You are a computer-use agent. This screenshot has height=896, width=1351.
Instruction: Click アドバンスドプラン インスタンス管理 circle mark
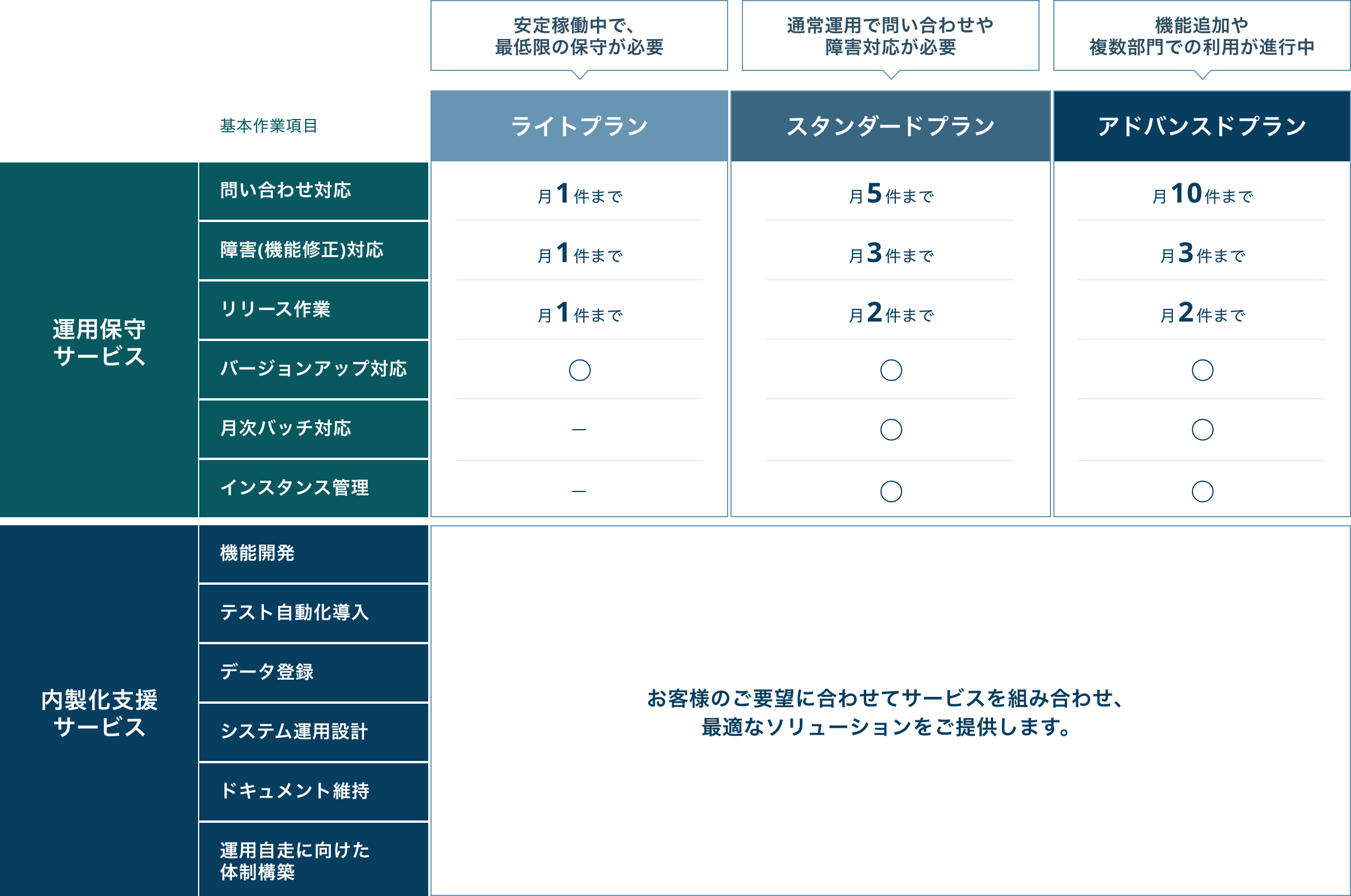(1203, 491)
